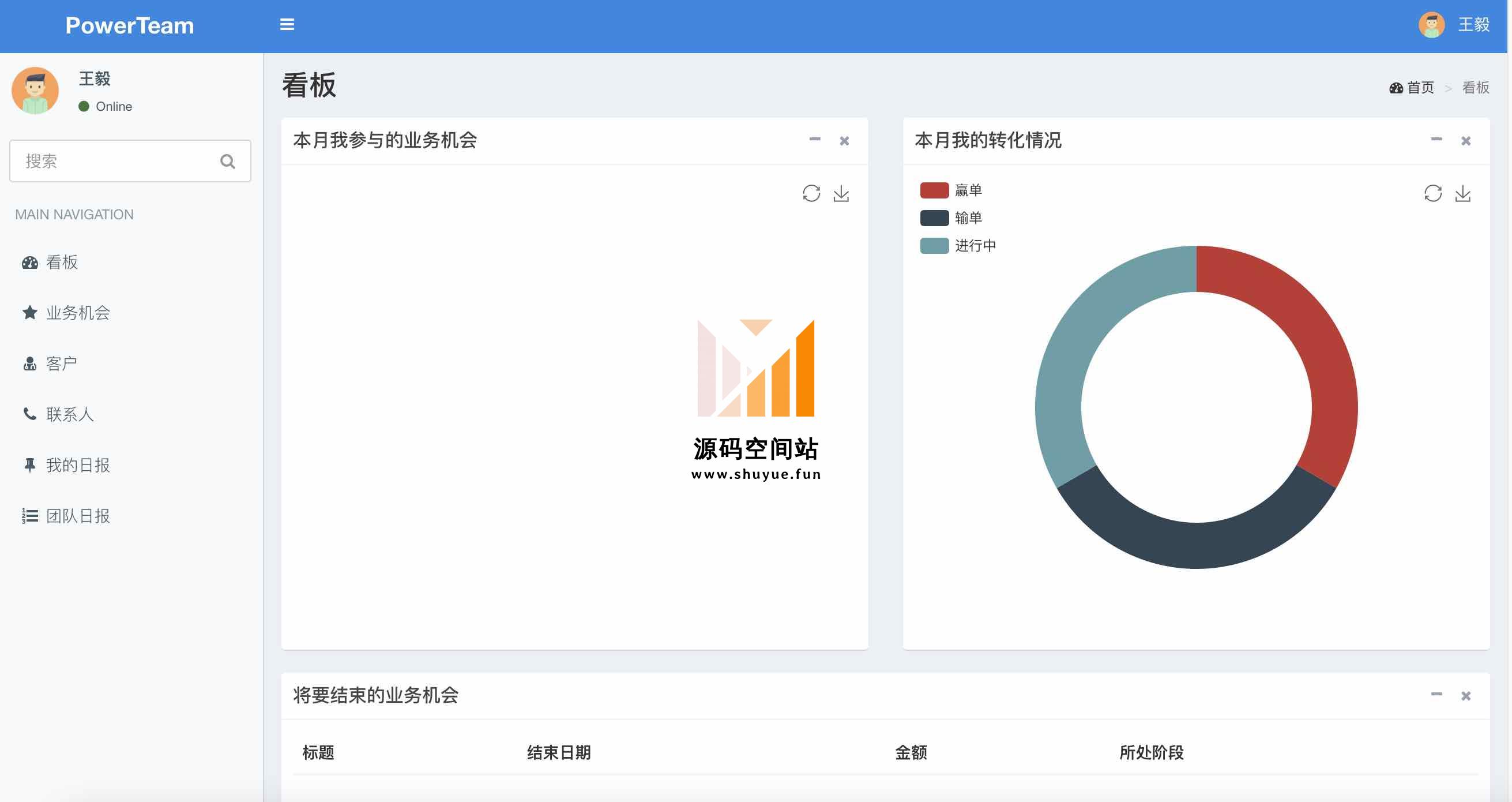Refresh the 本月我的转化情况 chart

1433,194
